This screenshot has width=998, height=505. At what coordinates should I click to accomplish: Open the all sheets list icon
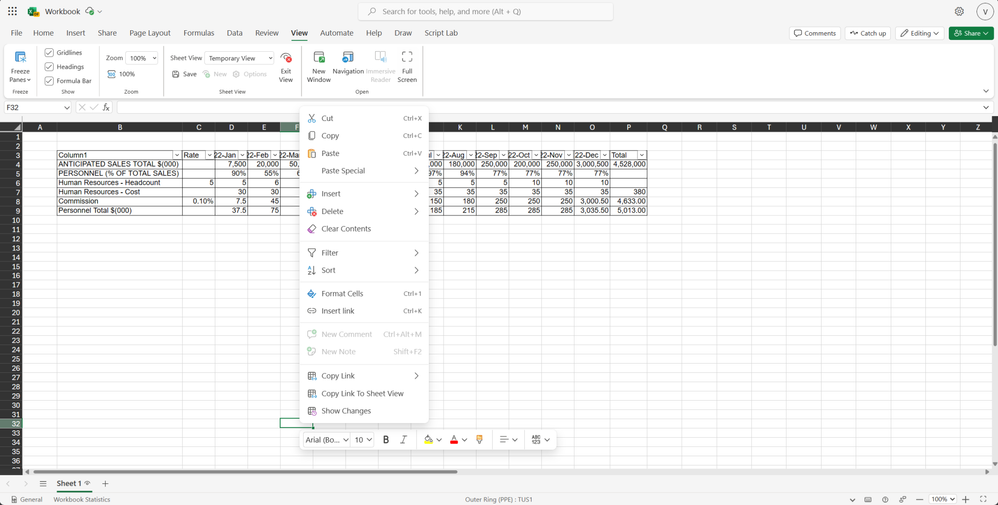coord(43,483)
